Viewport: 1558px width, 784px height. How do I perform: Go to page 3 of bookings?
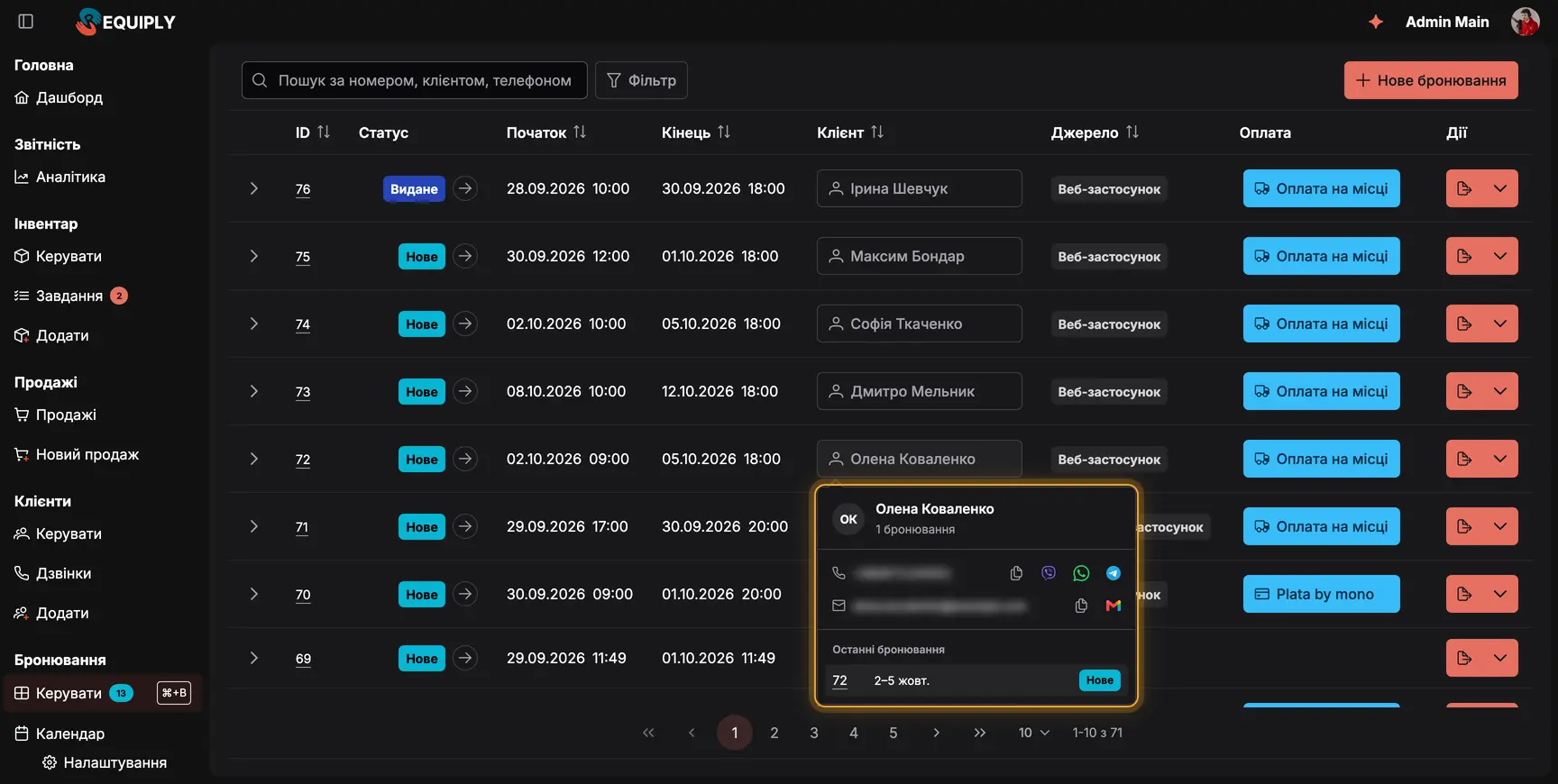point(814,733)
